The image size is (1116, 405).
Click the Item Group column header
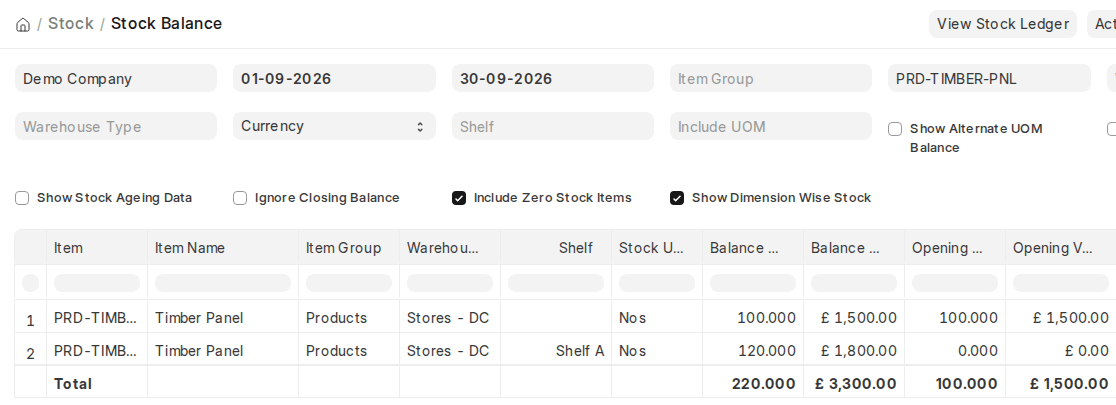pyautogui.click(x=349, y=248)
